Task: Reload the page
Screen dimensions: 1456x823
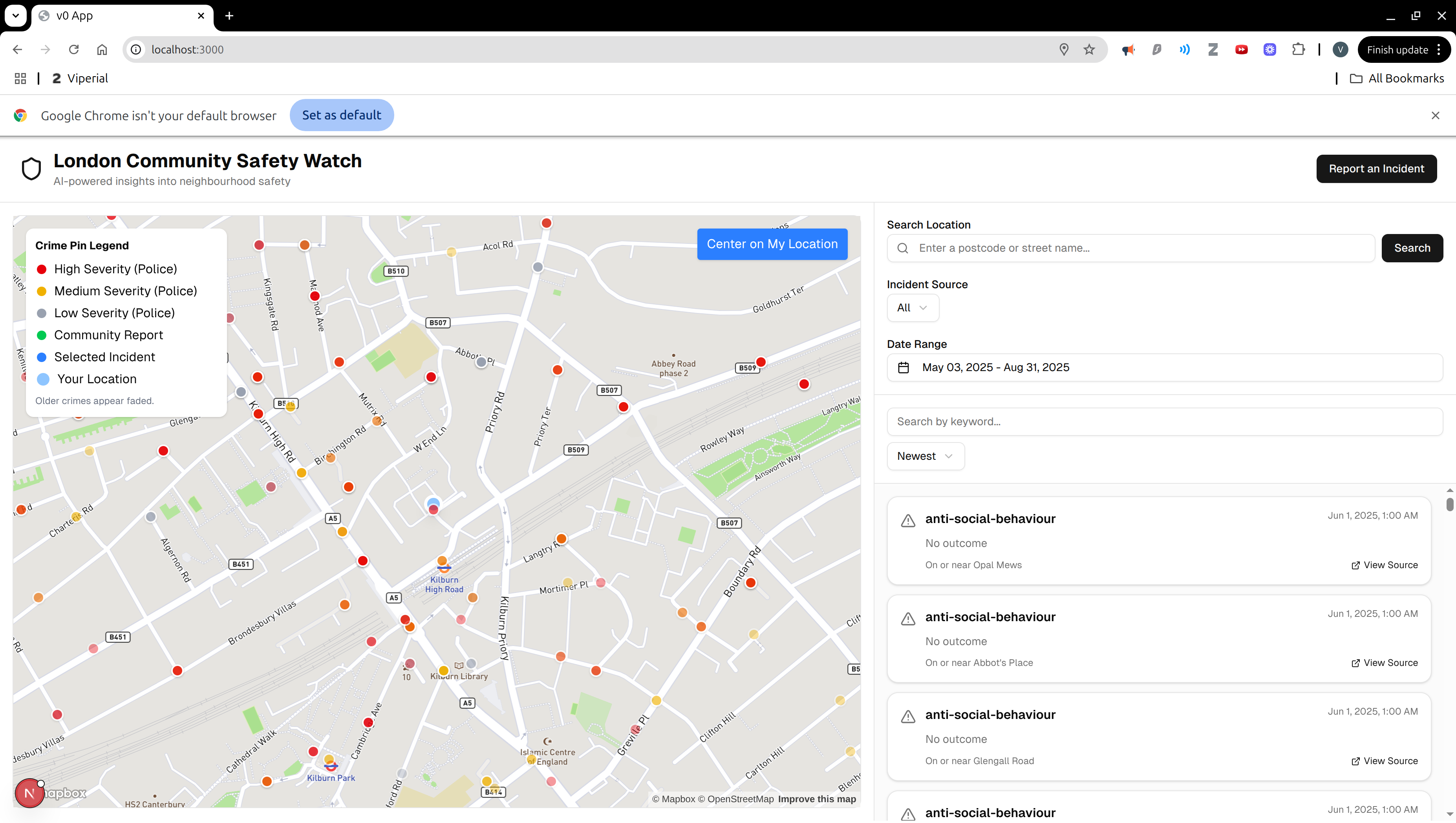Action: [73, 50]
